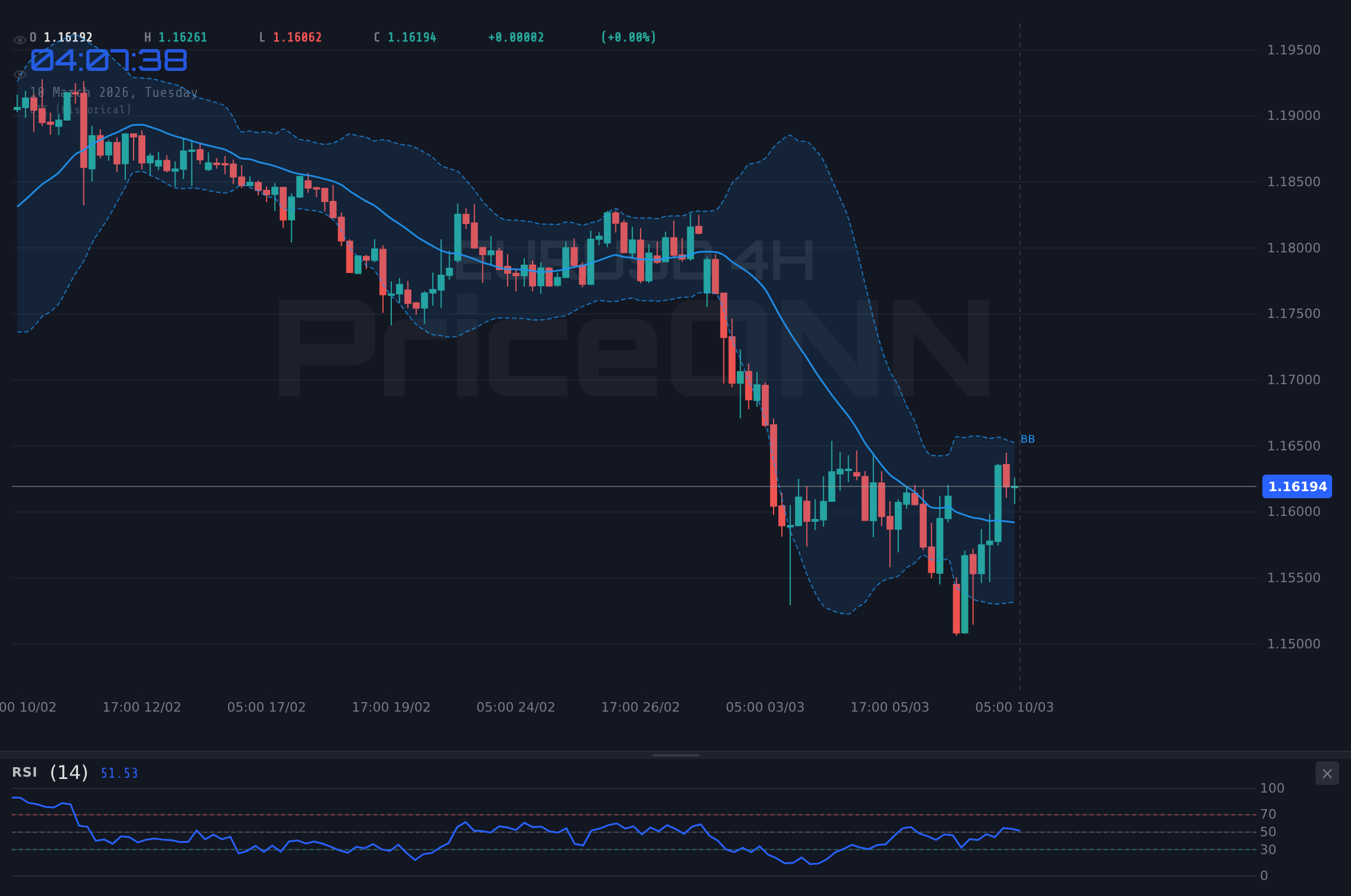The width and height of the screenshot is (1351, 896).
Task: Toggle the eye icon beside the OHLC values
Action: pyautogui.click(x=20, y=40)
